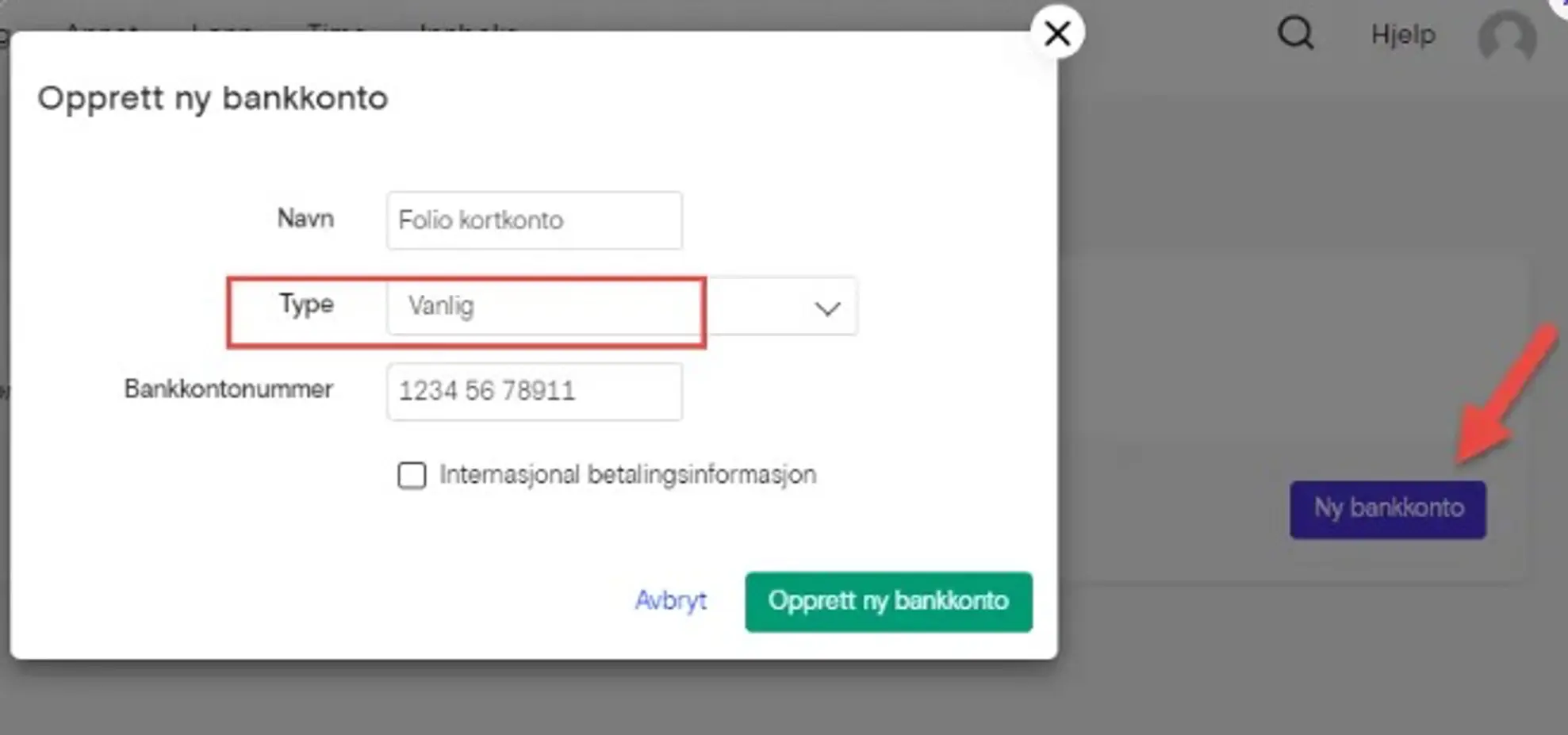Click the Avbryt link to cancel
This screenshot has width=1568, height=735.
[671, 602]
